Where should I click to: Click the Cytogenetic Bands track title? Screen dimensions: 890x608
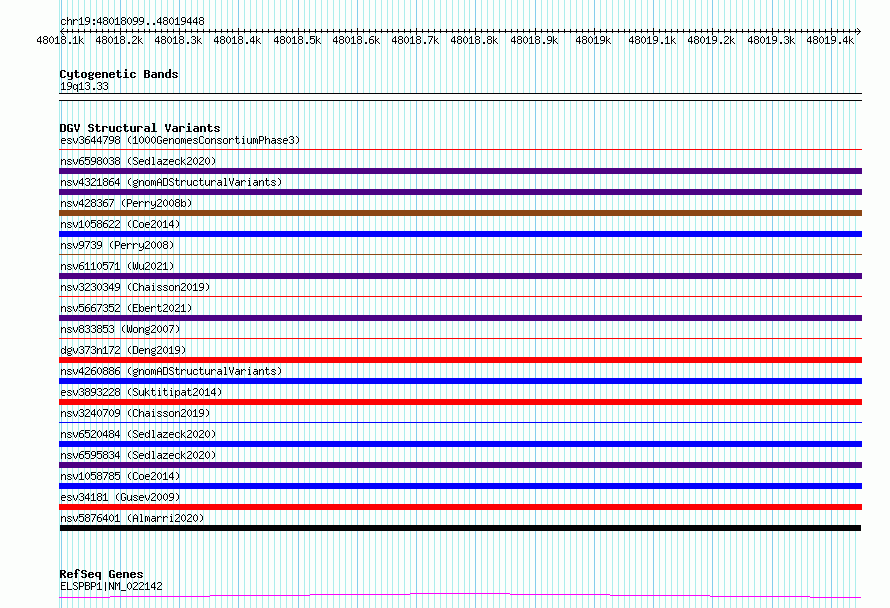[x=119, y=74]
